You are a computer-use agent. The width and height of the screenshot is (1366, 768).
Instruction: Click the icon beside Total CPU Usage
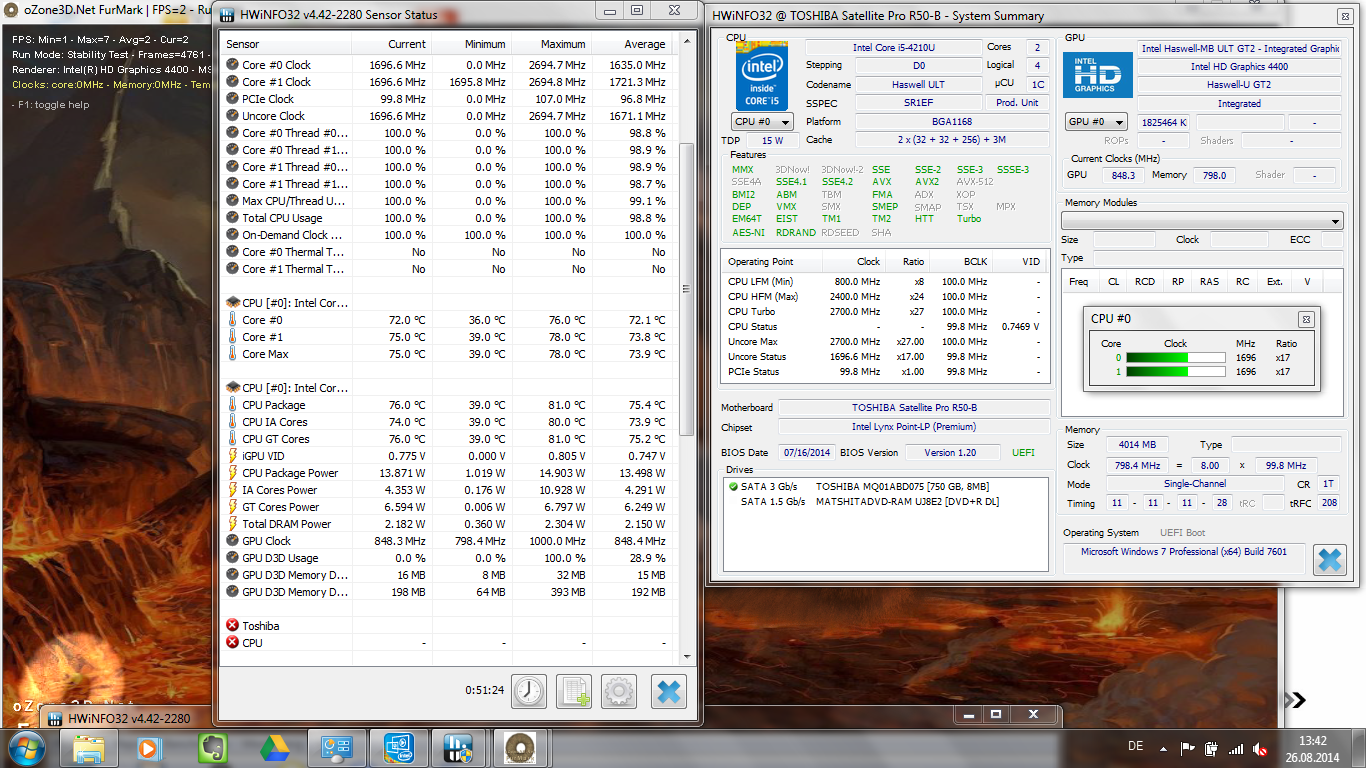pyautogui.click(x=233, y=218)
